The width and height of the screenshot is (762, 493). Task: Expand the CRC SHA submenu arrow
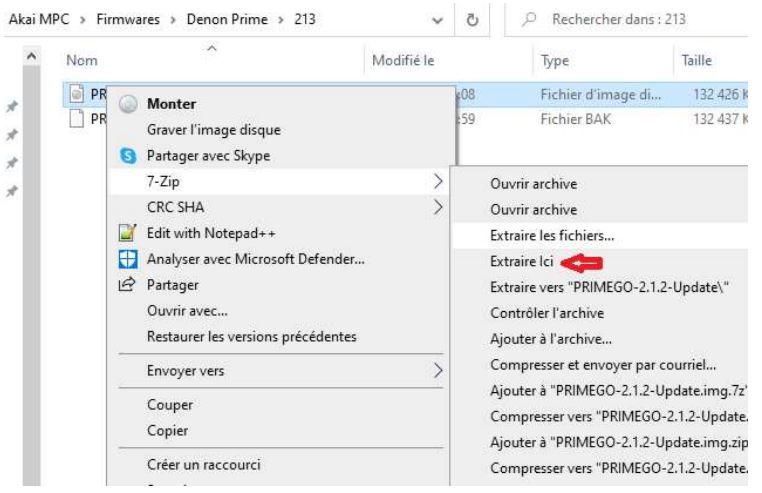click(x=438, y=207)
